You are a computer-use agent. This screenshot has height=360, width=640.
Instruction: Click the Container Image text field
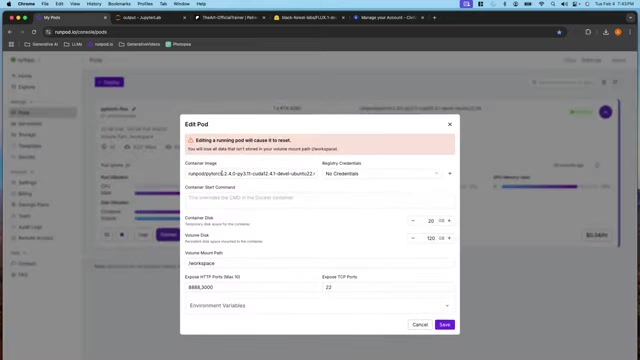pyautogui.click(x=251, y=173)
